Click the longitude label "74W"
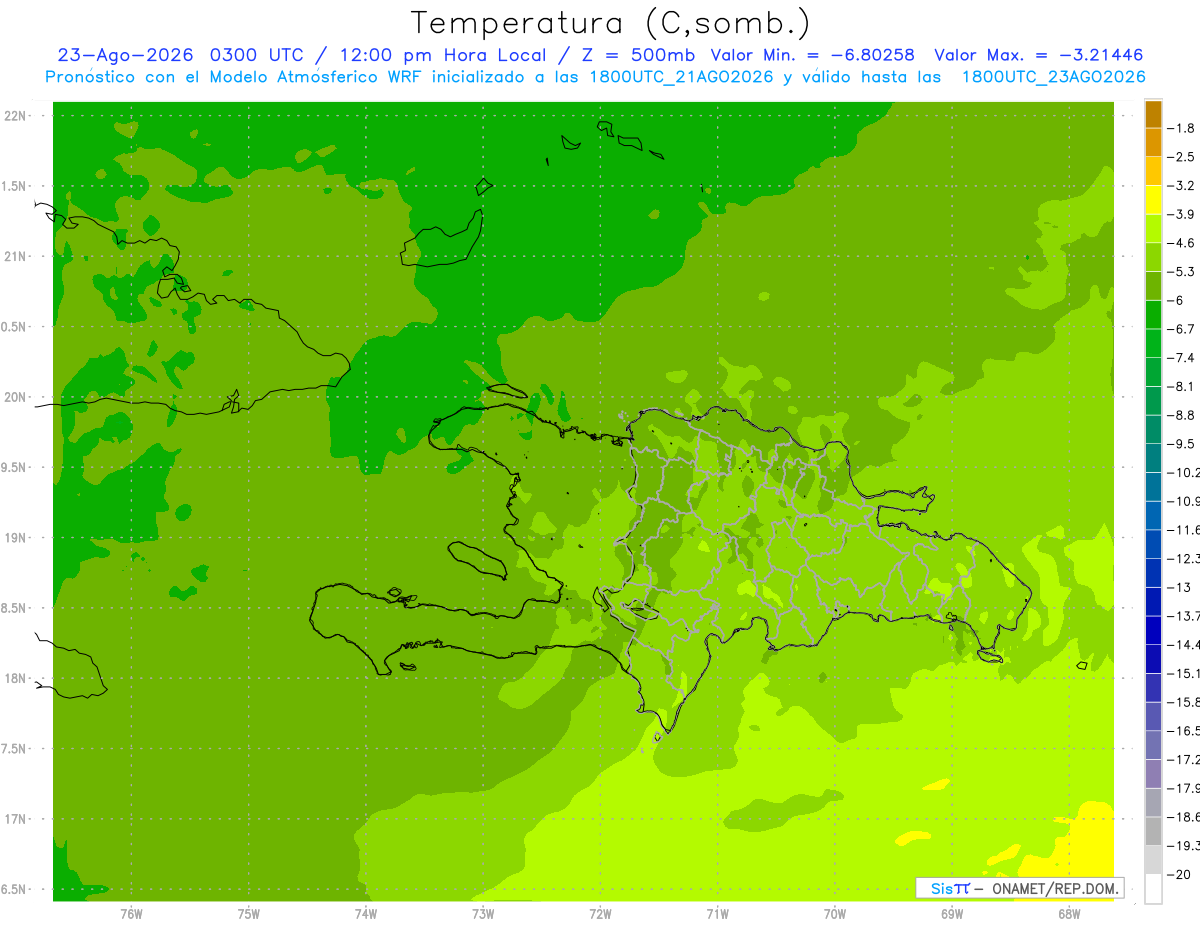This screenshot has width=1200, height=927. point(366,913)
